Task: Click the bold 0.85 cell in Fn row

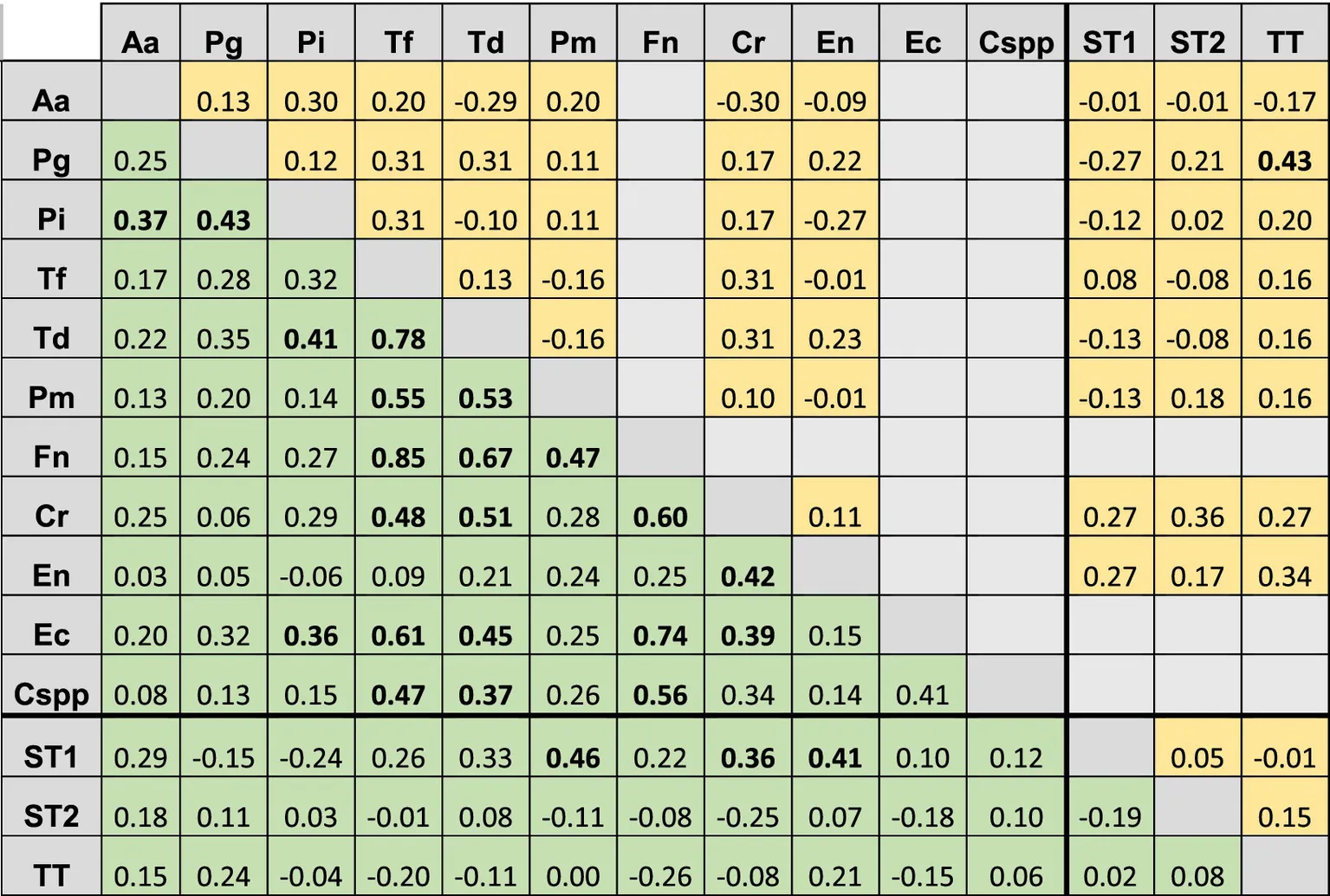Action: click(399, 457)
